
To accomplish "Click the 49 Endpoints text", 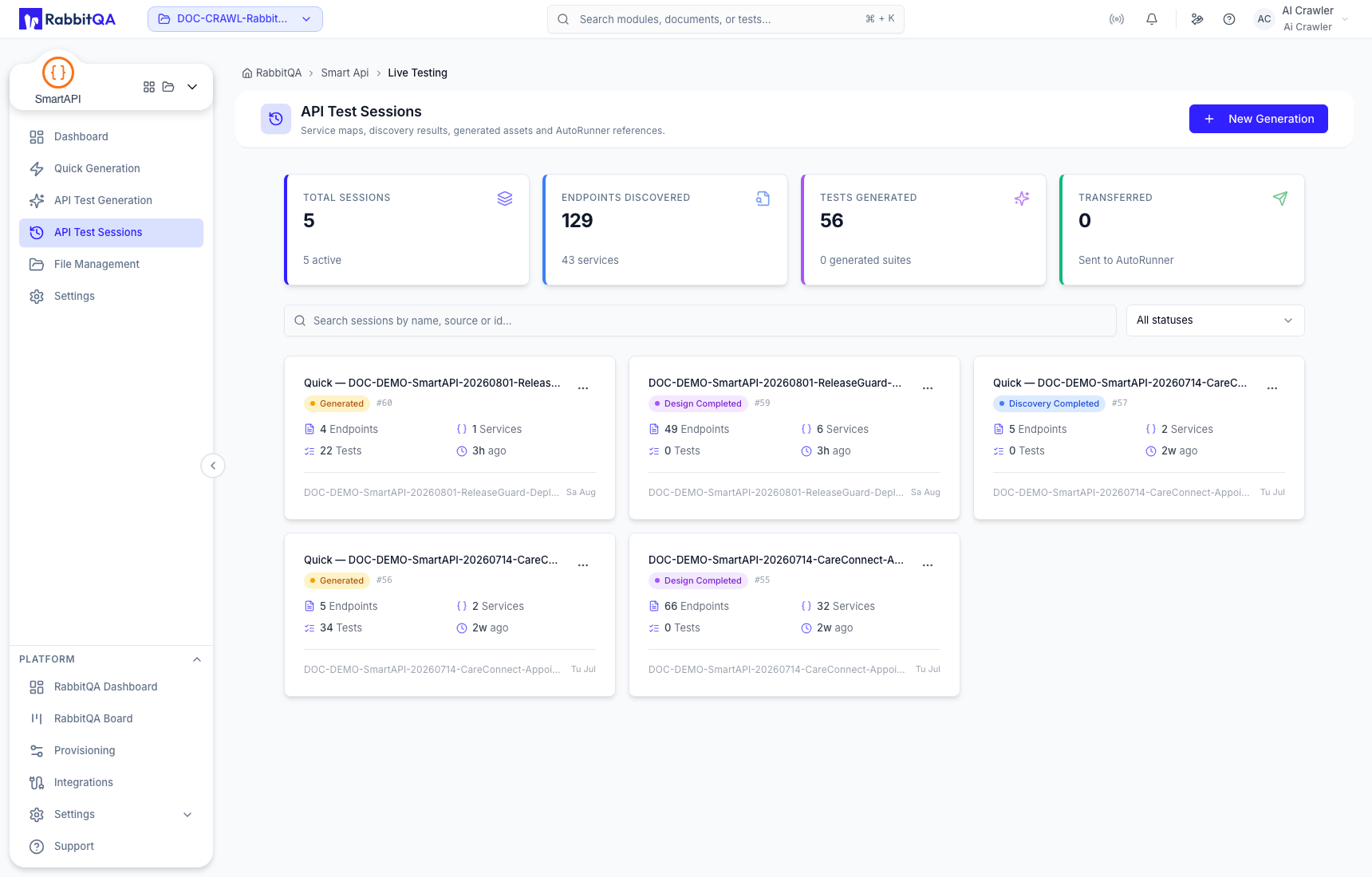I will pyautogui.click(x=696, y=430).
